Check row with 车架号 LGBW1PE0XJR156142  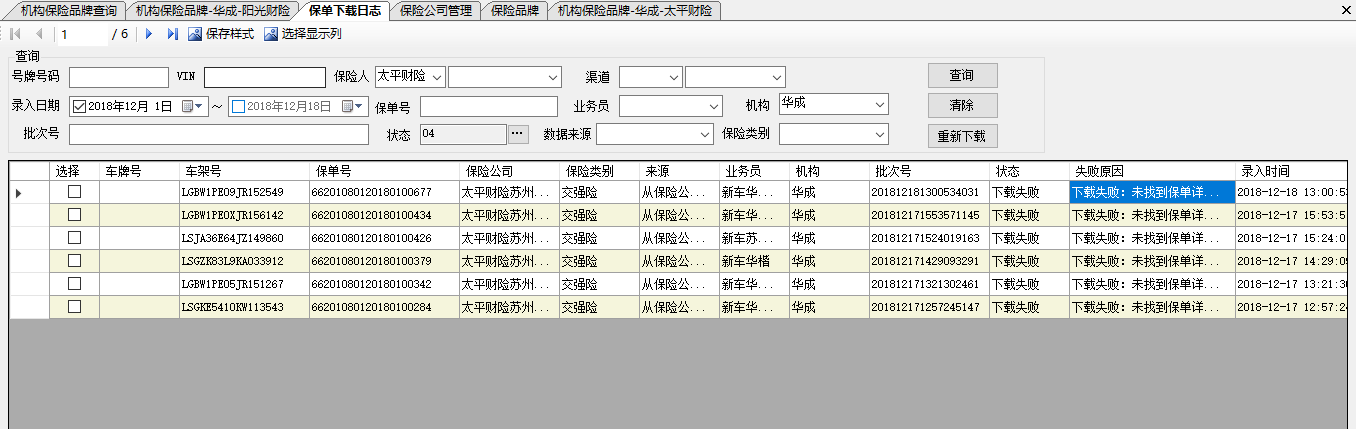(x=75, y=215)
